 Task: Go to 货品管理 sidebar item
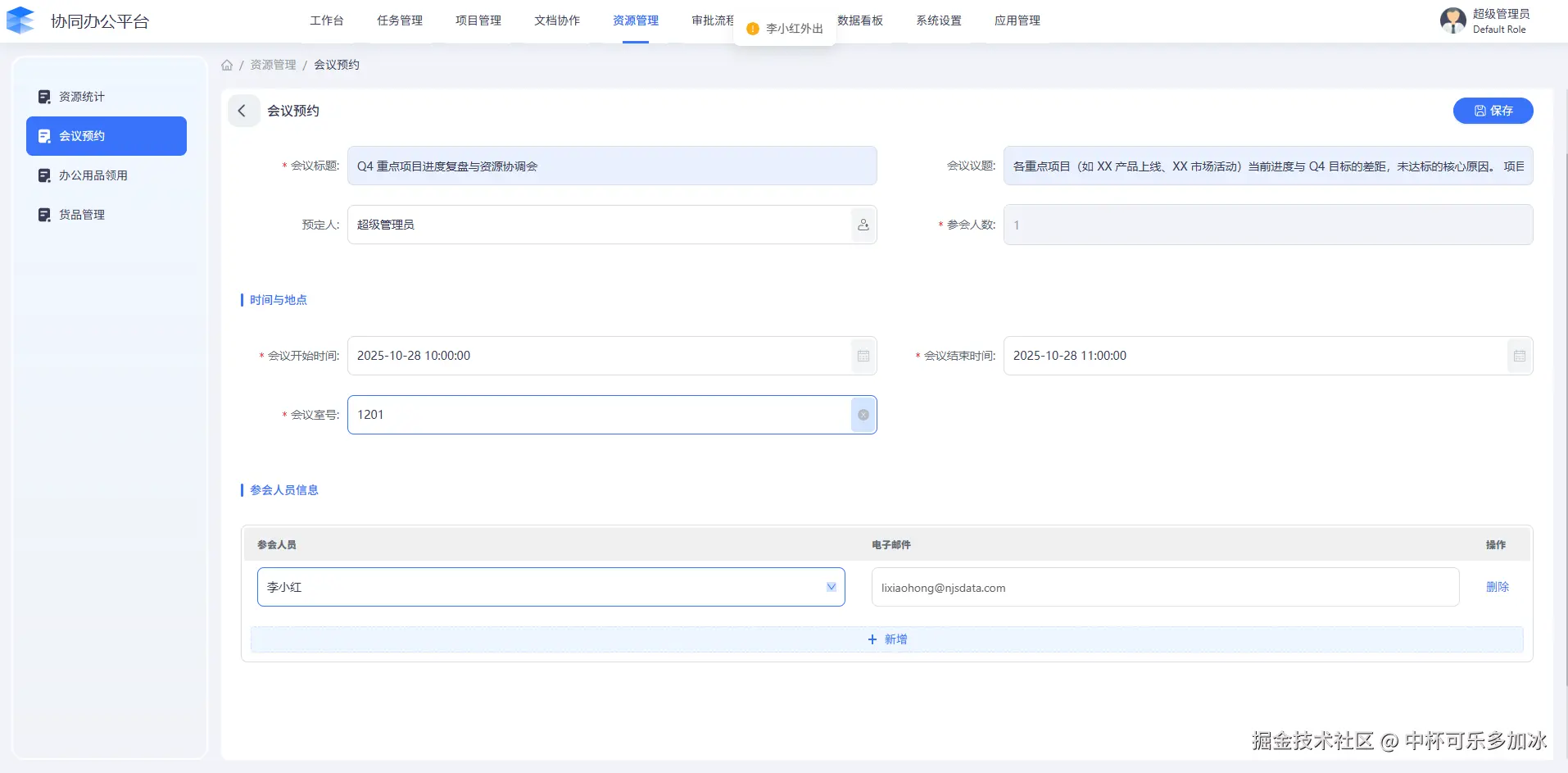[x=82, y=215]
